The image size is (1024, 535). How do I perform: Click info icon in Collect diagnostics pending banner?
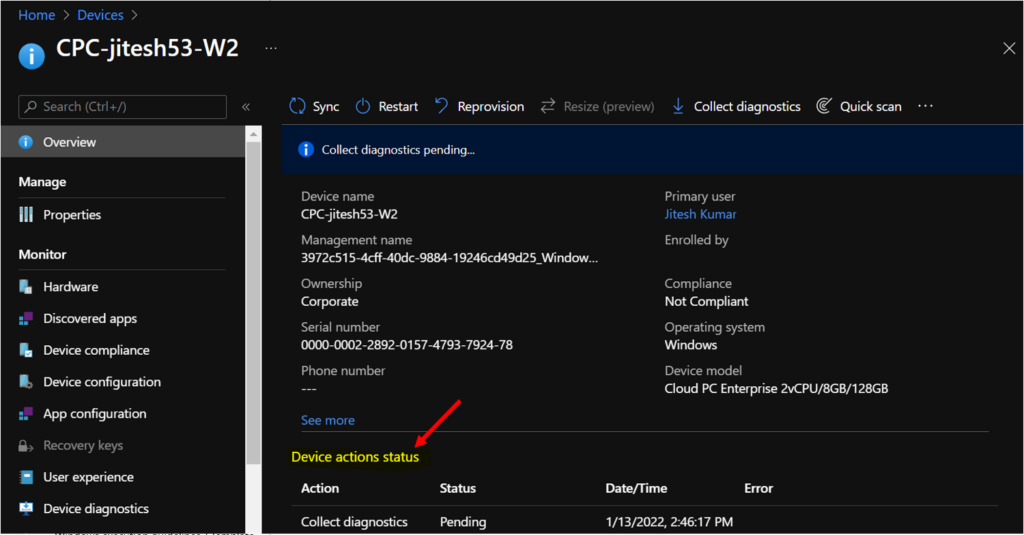(306, 150)
